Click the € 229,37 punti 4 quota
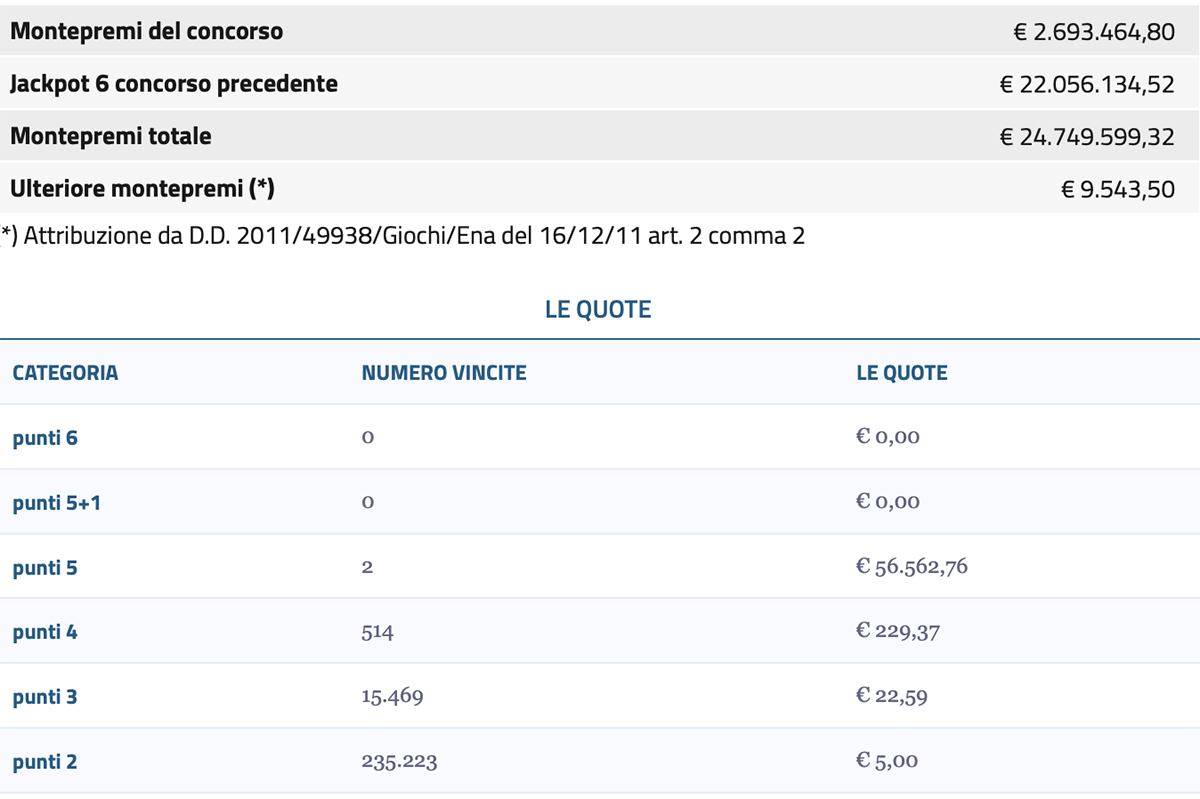Screen dimensions: 1200x799 point(898,632)
